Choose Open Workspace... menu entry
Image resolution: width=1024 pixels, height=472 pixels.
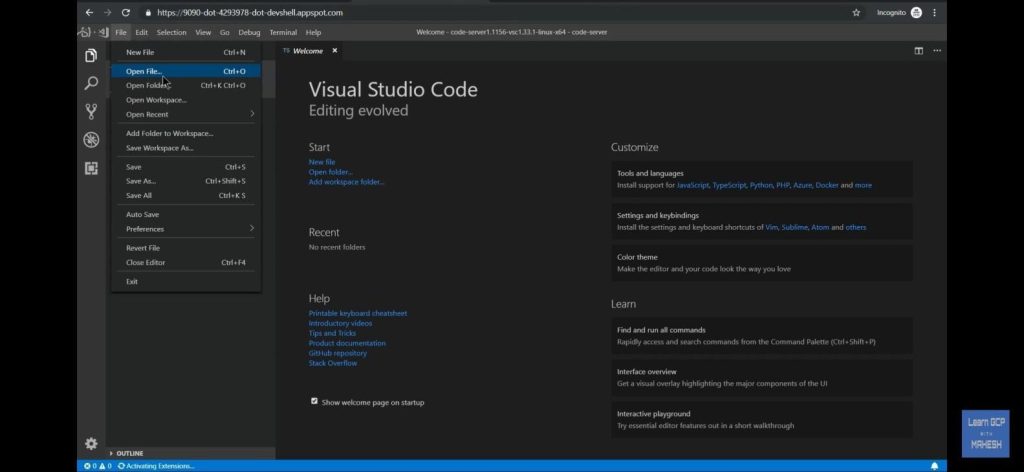pos(186,100)
